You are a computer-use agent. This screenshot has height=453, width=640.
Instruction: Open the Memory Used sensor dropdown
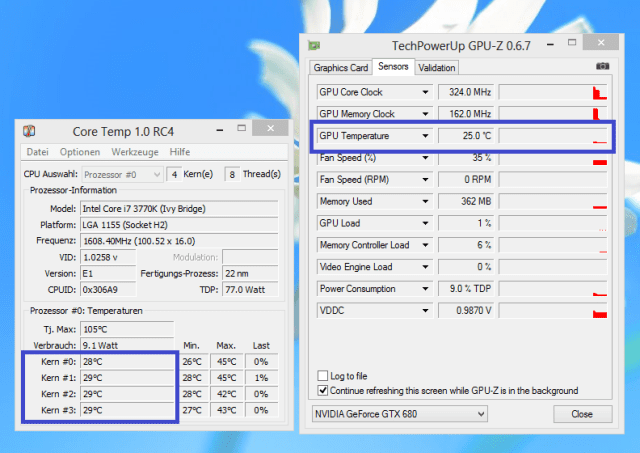click(425, 201)
